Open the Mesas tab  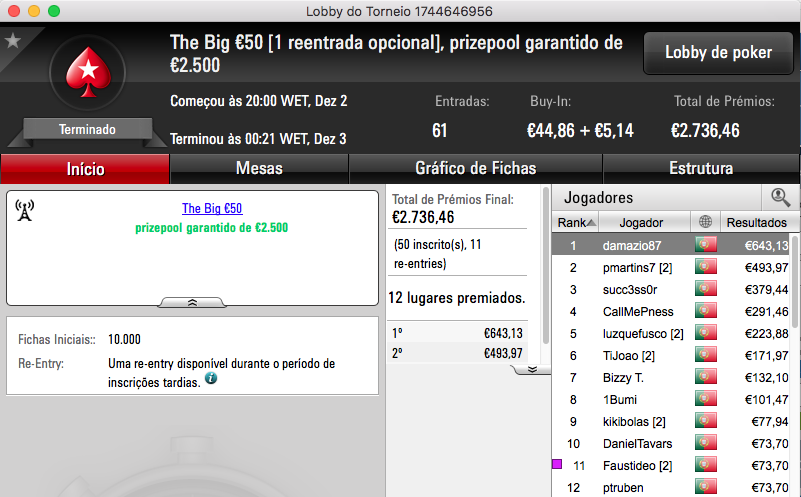[259, 169]
